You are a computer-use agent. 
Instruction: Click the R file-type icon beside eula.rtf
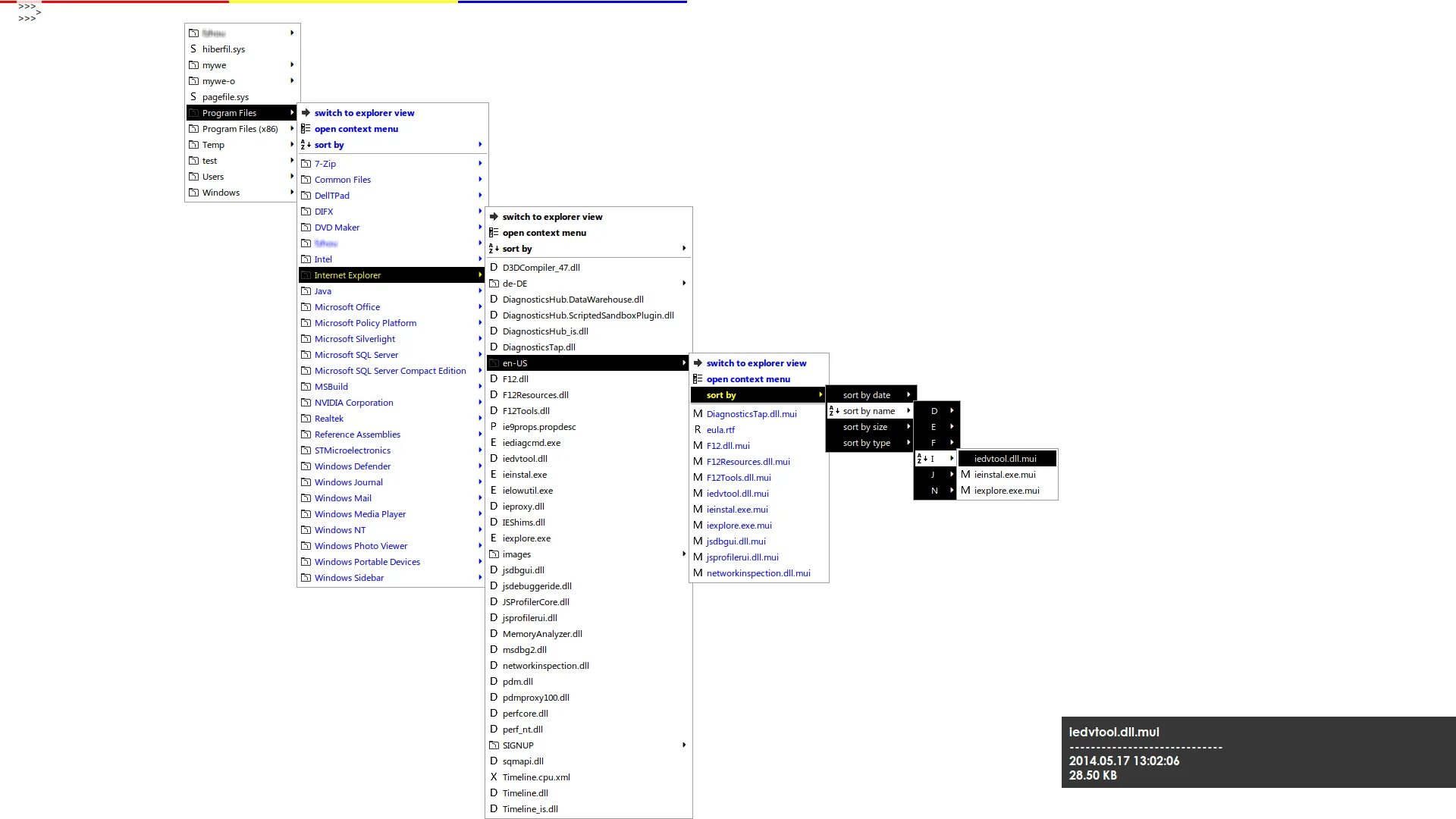point(698,430)
